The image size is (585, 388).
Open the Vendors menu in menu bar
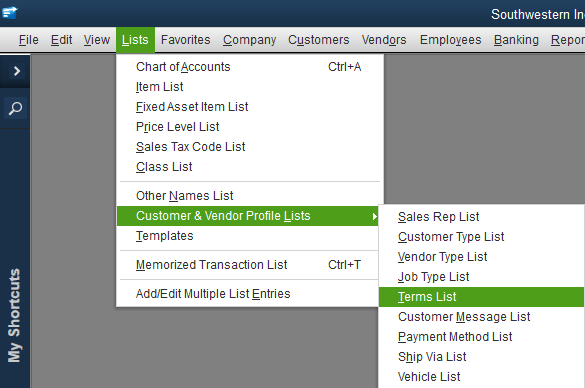pos(384,40)
